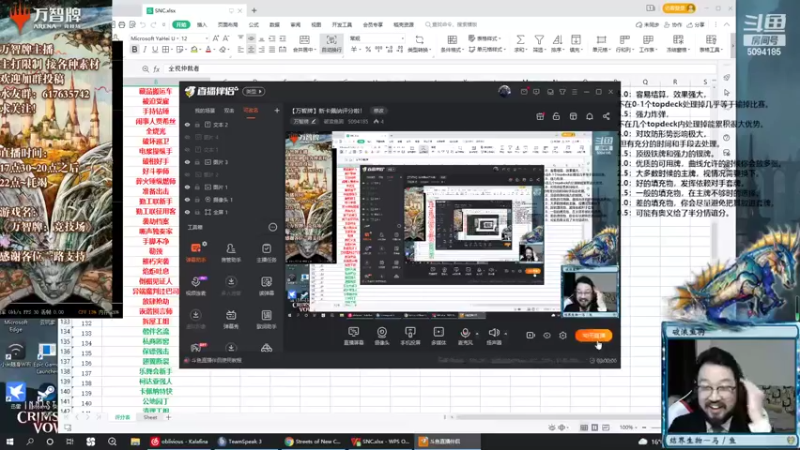Click the microphone icon in streaming toolbar

465,333
